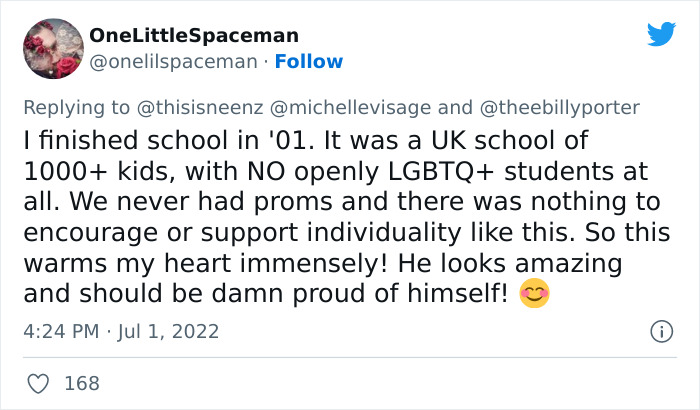Click the Twitter bird logo
This screenshot has width=700, height=410.
coord(661,34)
